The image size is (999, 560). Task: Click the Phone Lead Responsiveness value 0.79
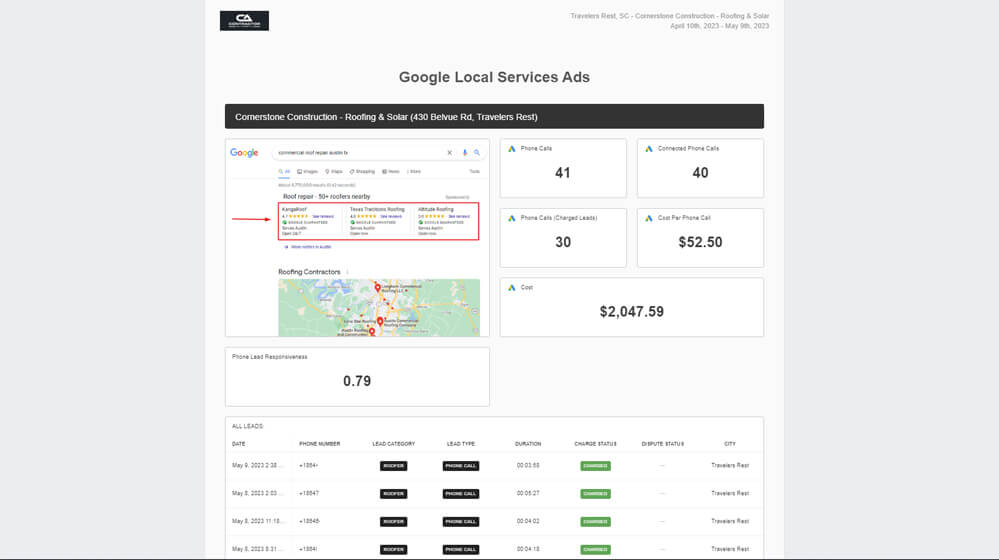[x=357, y=381]
